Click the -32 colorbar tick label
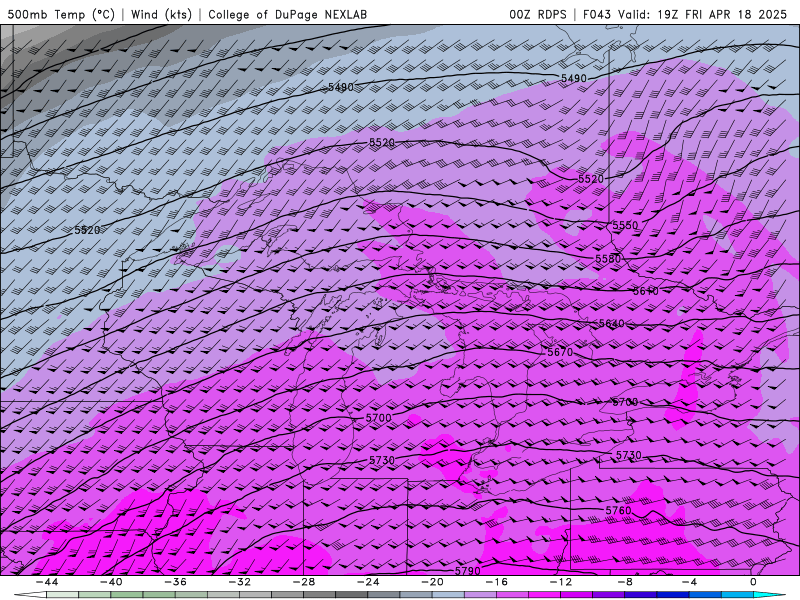Screen dimensions: 800x600 [239, 582]
